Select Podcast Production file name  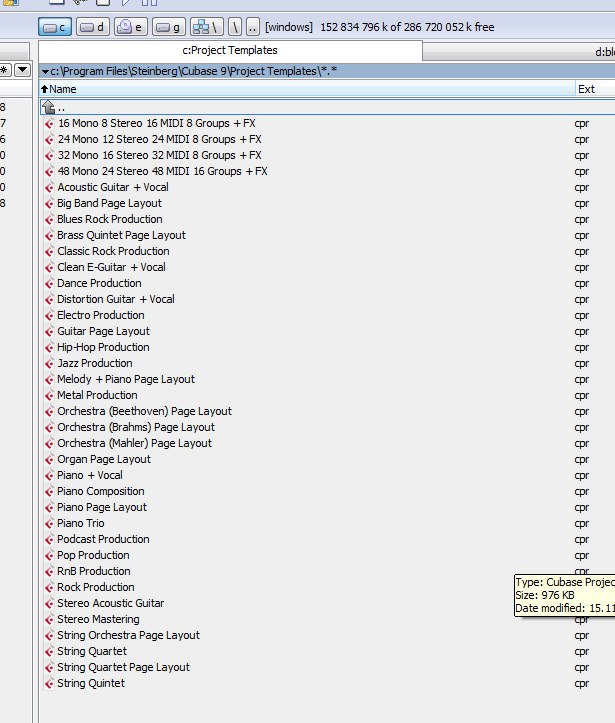[x=103, y=539]
